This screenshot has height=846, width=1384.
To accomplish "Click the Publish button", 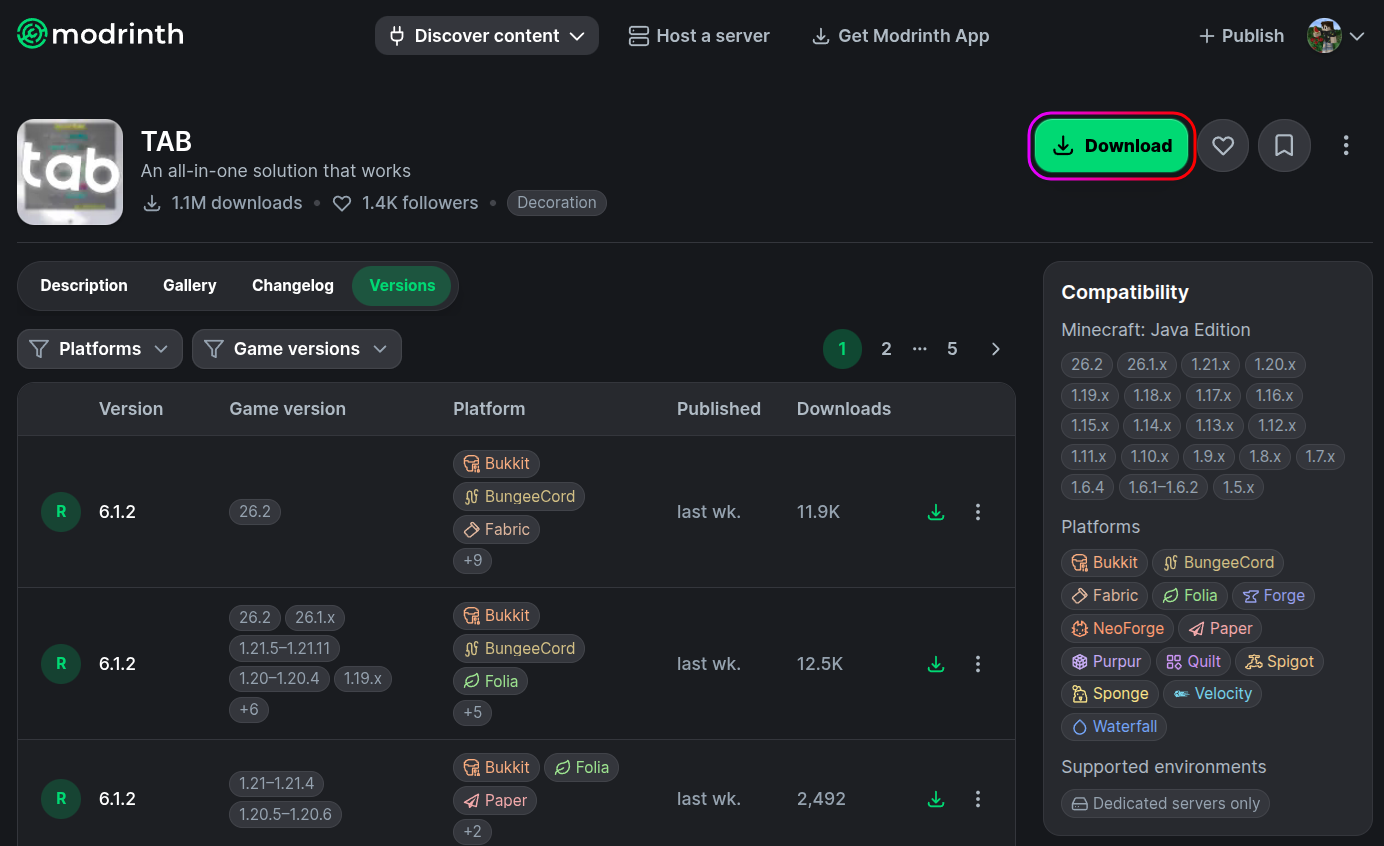I will click(1241, 36).
